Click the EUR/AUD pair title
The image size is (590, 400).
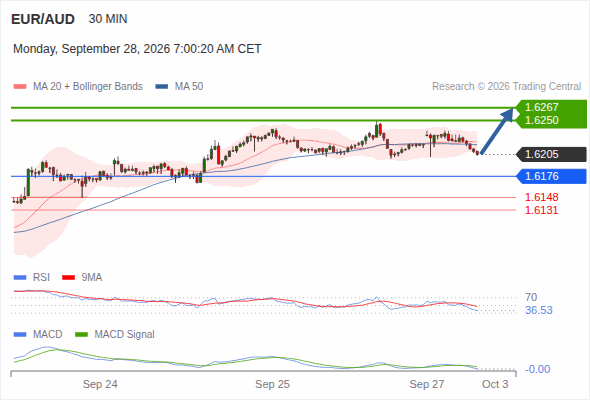tap(43, 19)
